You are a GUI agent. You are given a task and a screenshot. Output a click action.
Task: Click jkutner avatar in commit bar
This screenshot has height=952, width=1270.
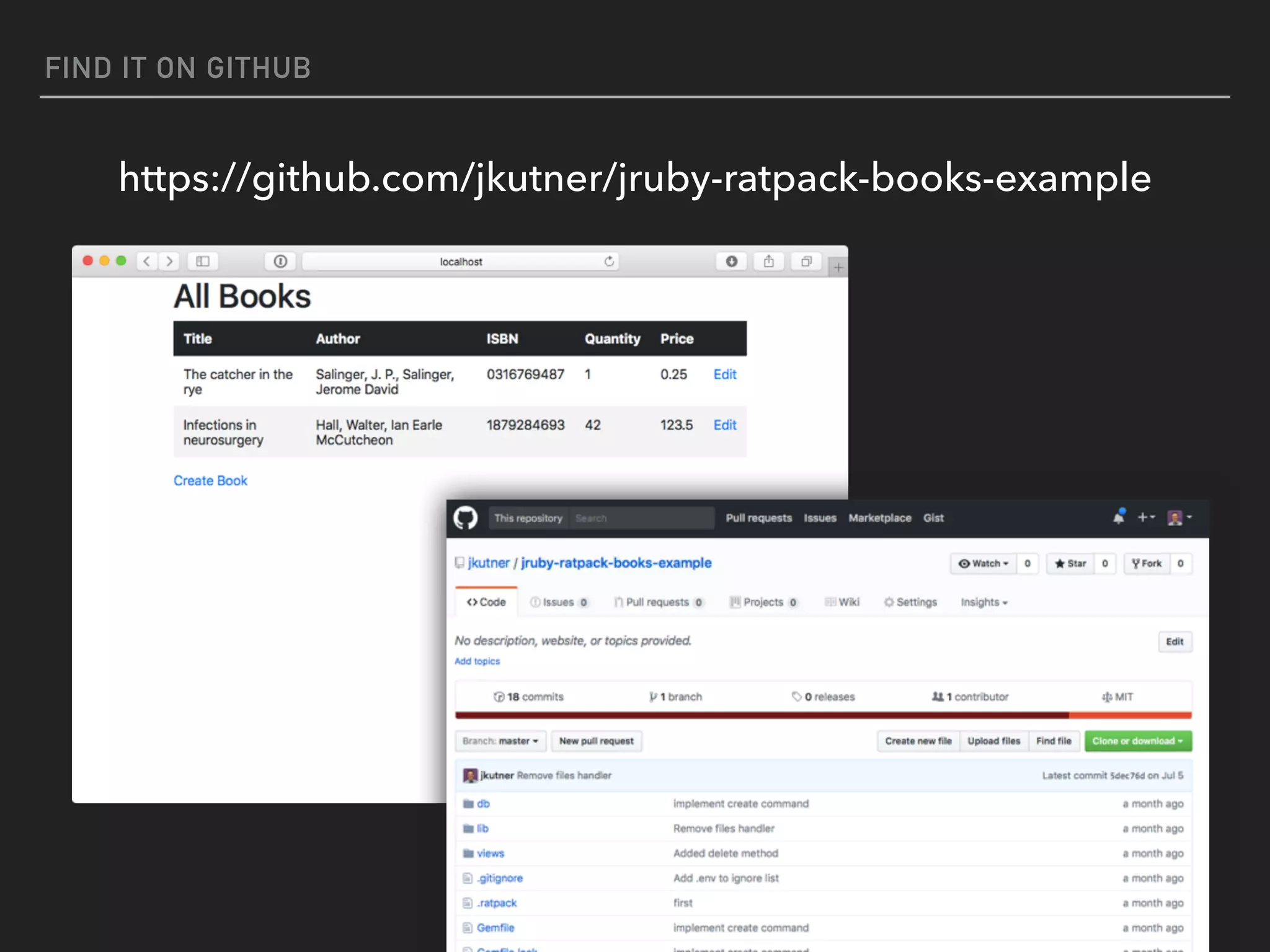470,775
